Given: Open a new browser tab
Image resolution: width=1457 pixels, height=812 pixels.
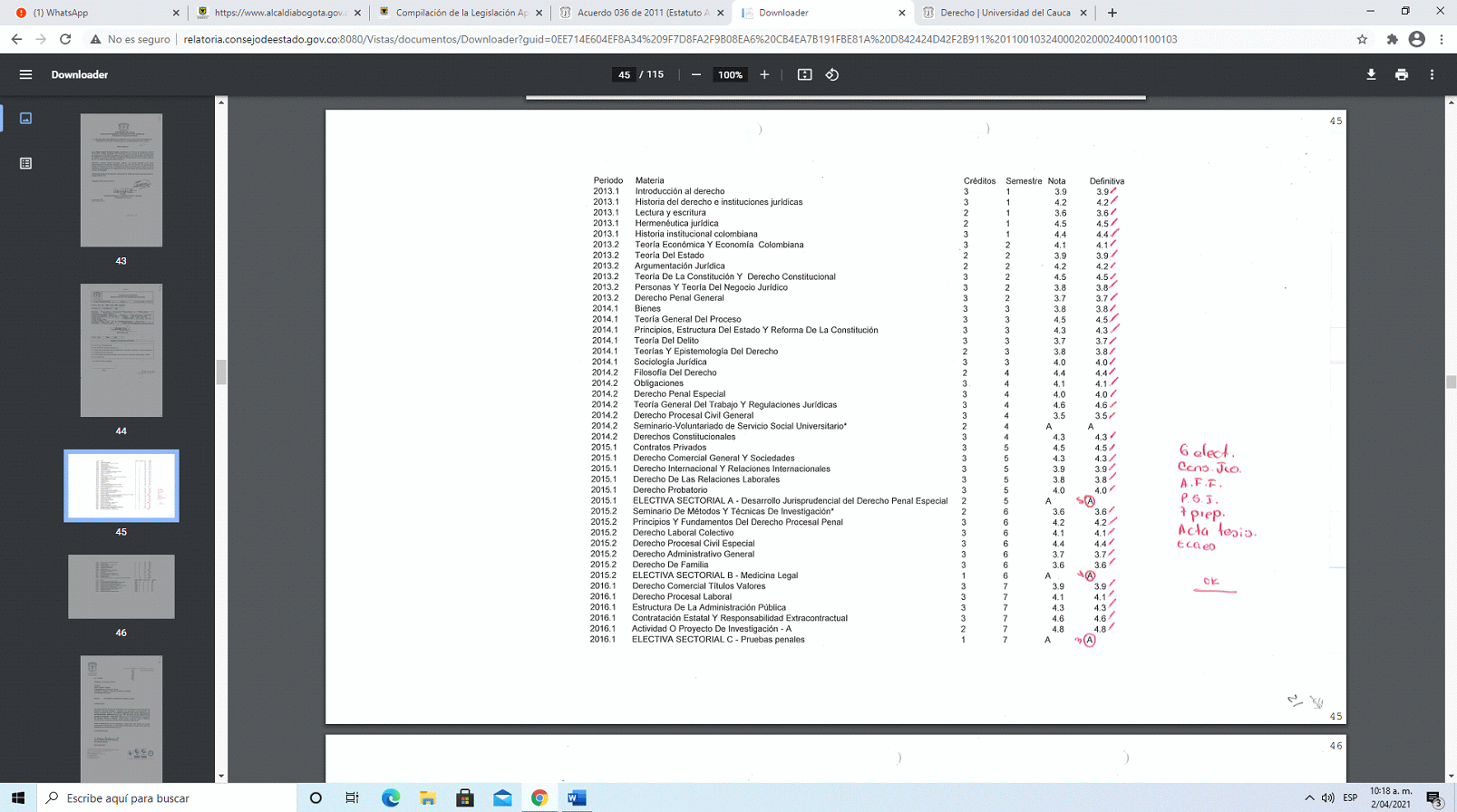Looking at the screenshot, I should tap(1112, 13).
